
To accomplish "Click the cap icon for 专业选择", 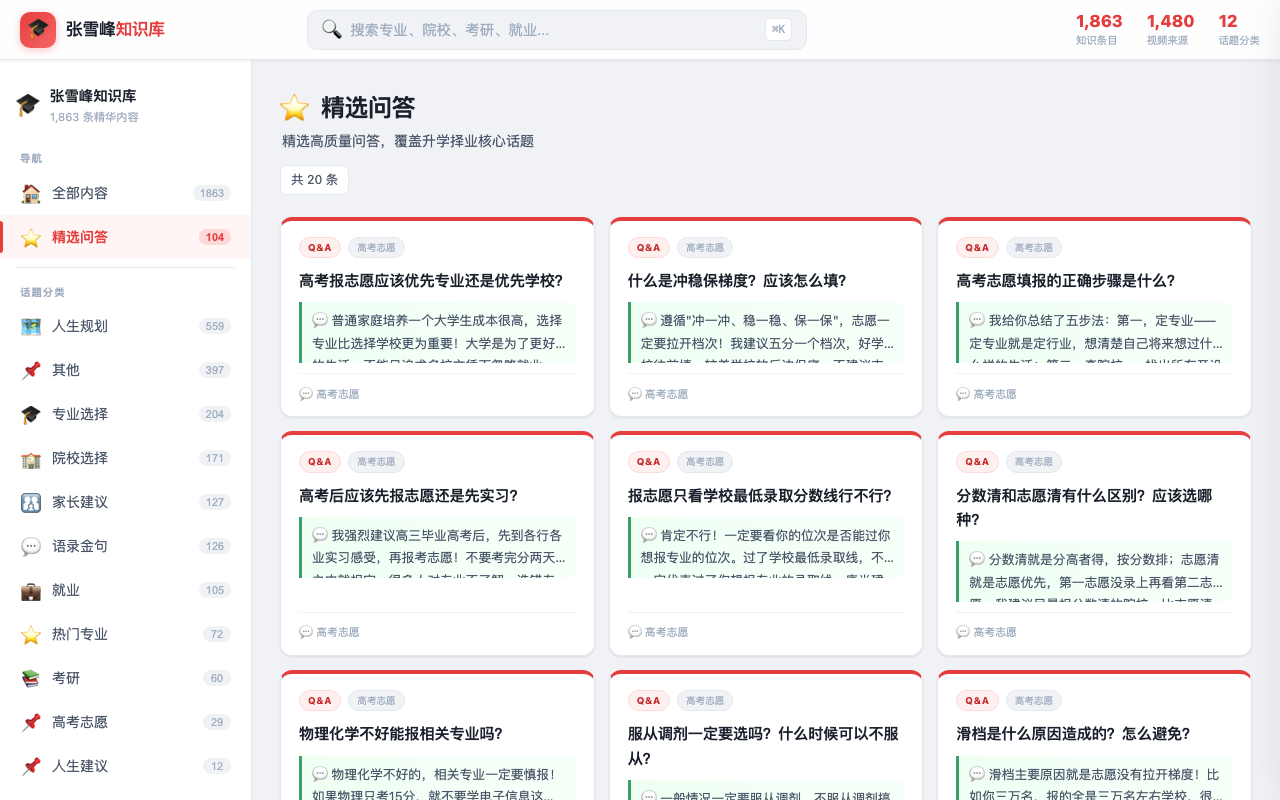I will (x=31, y=414).
